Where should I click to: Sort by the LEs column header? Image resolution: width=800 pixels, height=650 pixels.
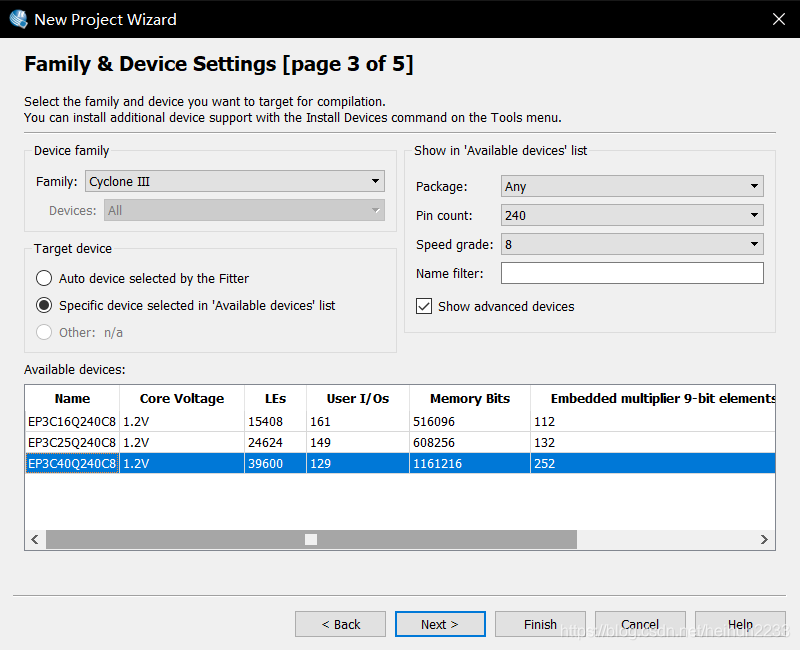coord(276,398)
